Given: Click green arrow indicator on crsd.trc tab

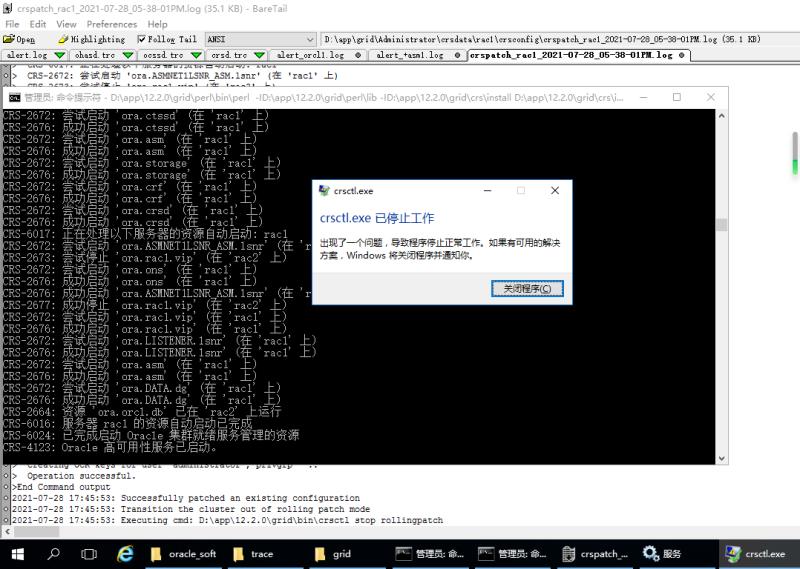Looking at the screenshot, I should coord(259,55).
